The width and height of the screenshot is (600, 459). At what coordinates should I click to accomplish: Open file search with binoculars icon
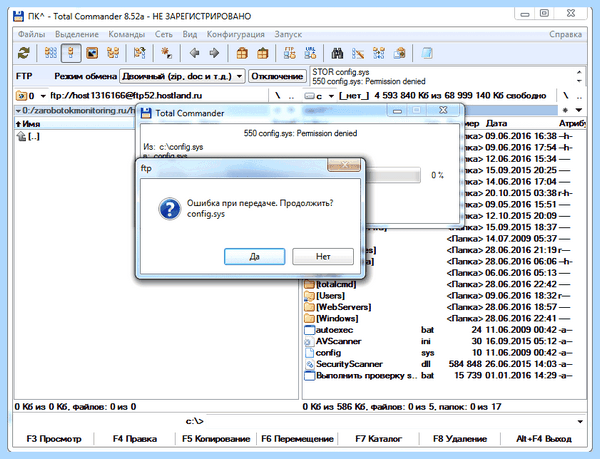click(337, 53)
